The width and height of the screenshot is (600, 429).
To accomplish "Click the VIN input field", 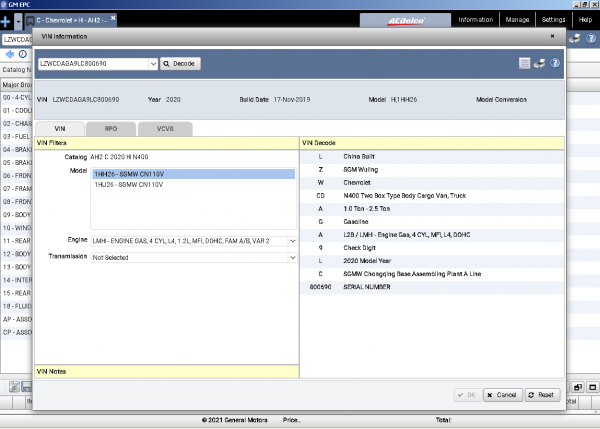I will [93, 64].
